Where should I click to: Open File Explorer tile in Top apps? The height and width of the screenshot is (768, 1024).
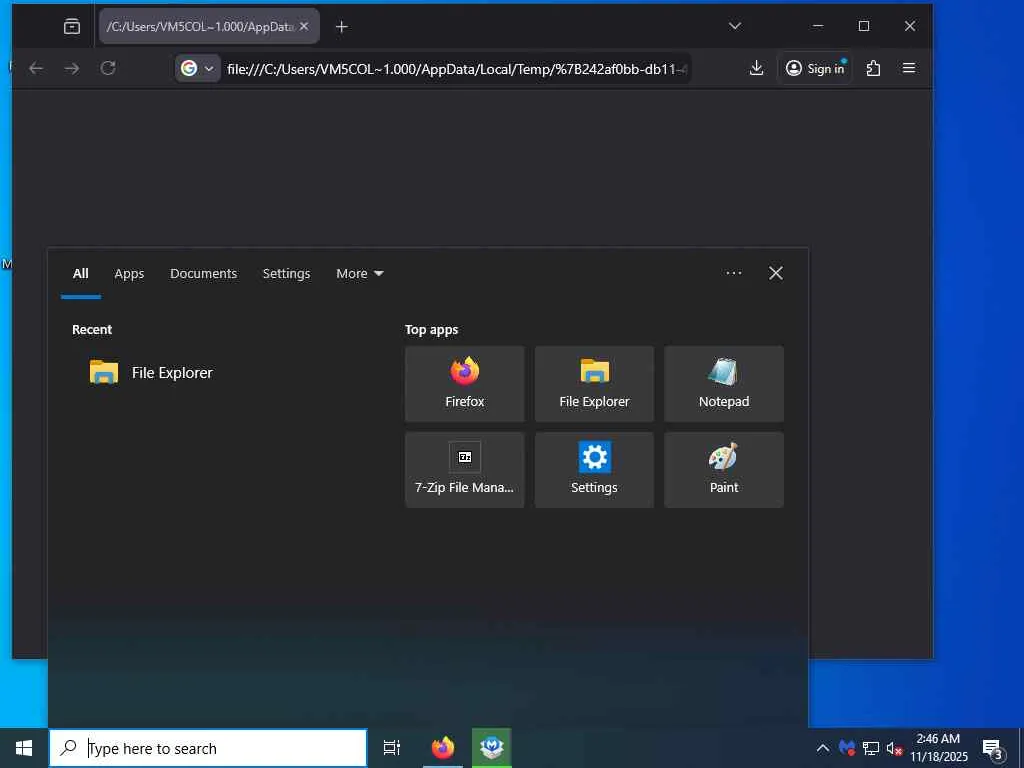tap(594, 383)
